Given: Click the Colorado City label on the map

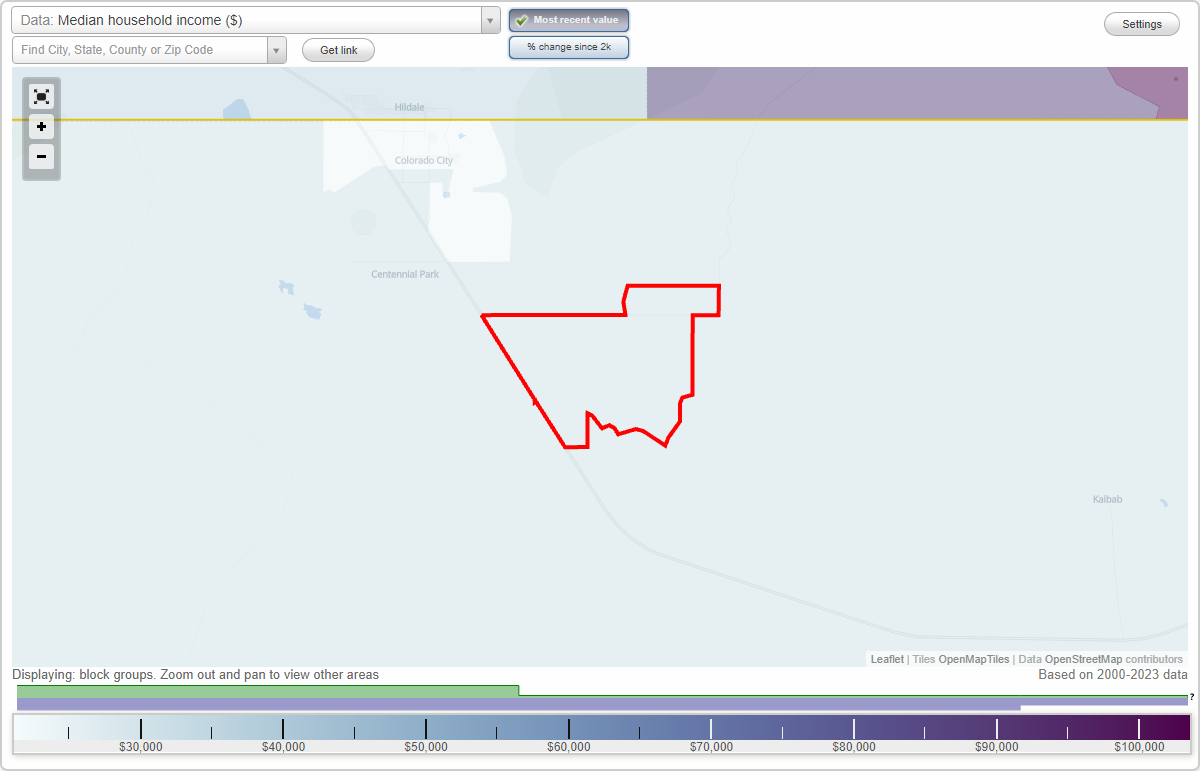Looking at the screenshot, I should point(423,160).
